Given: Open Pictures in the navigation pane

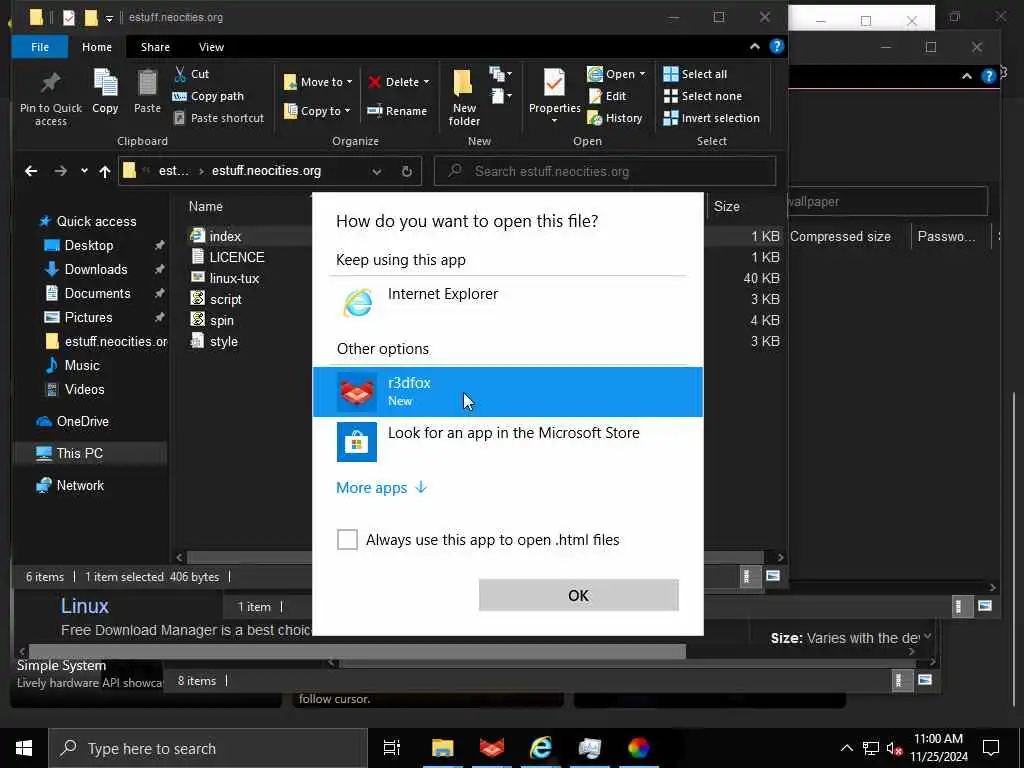Looking at the screenshot, I should tap(88, 317).
